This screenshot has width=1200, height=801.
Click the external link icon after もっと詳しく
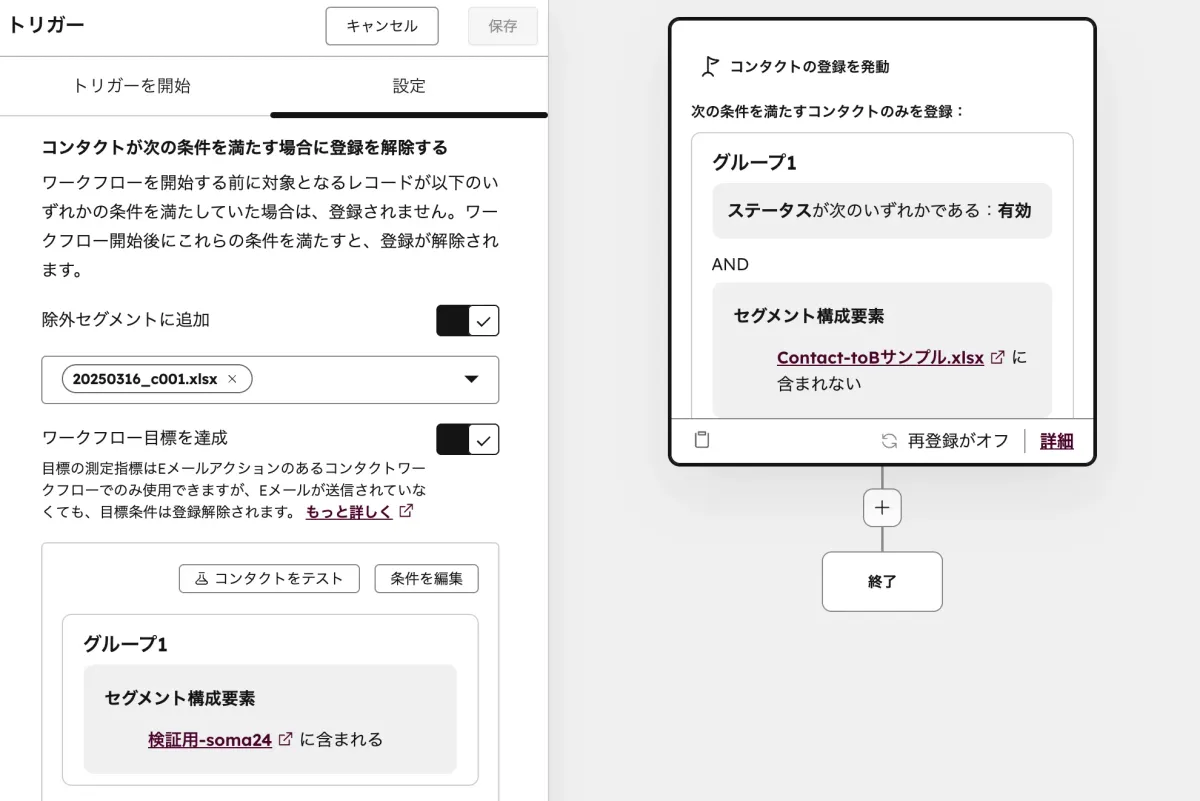(403, 513)
